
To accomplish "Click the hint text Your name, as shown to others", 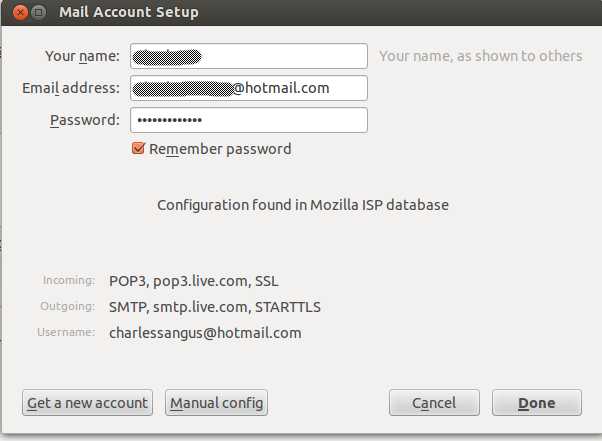I will coord(481,56).
